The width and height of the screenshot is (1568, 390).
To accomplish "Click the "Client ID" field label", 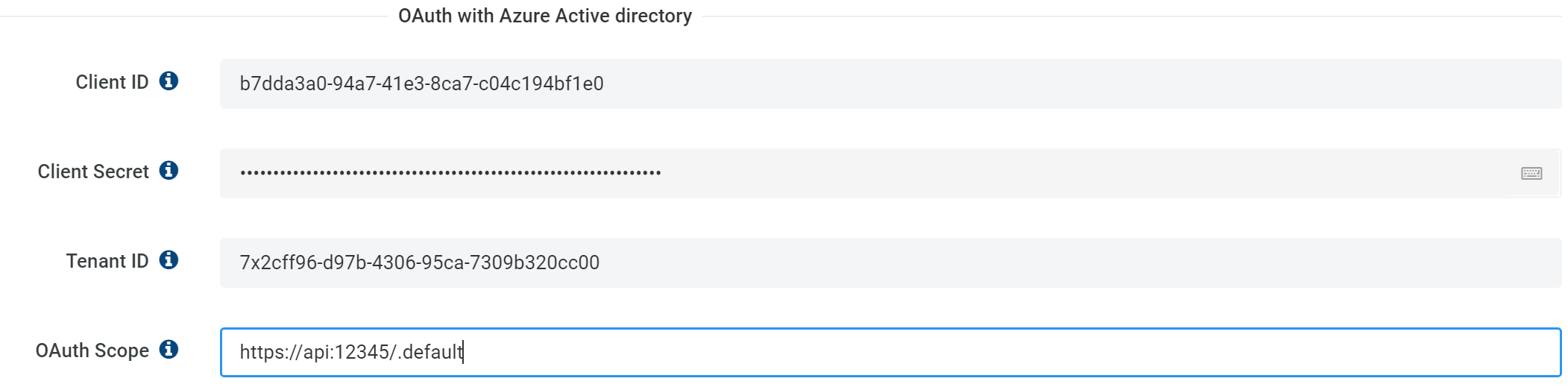I will point(112,82).
